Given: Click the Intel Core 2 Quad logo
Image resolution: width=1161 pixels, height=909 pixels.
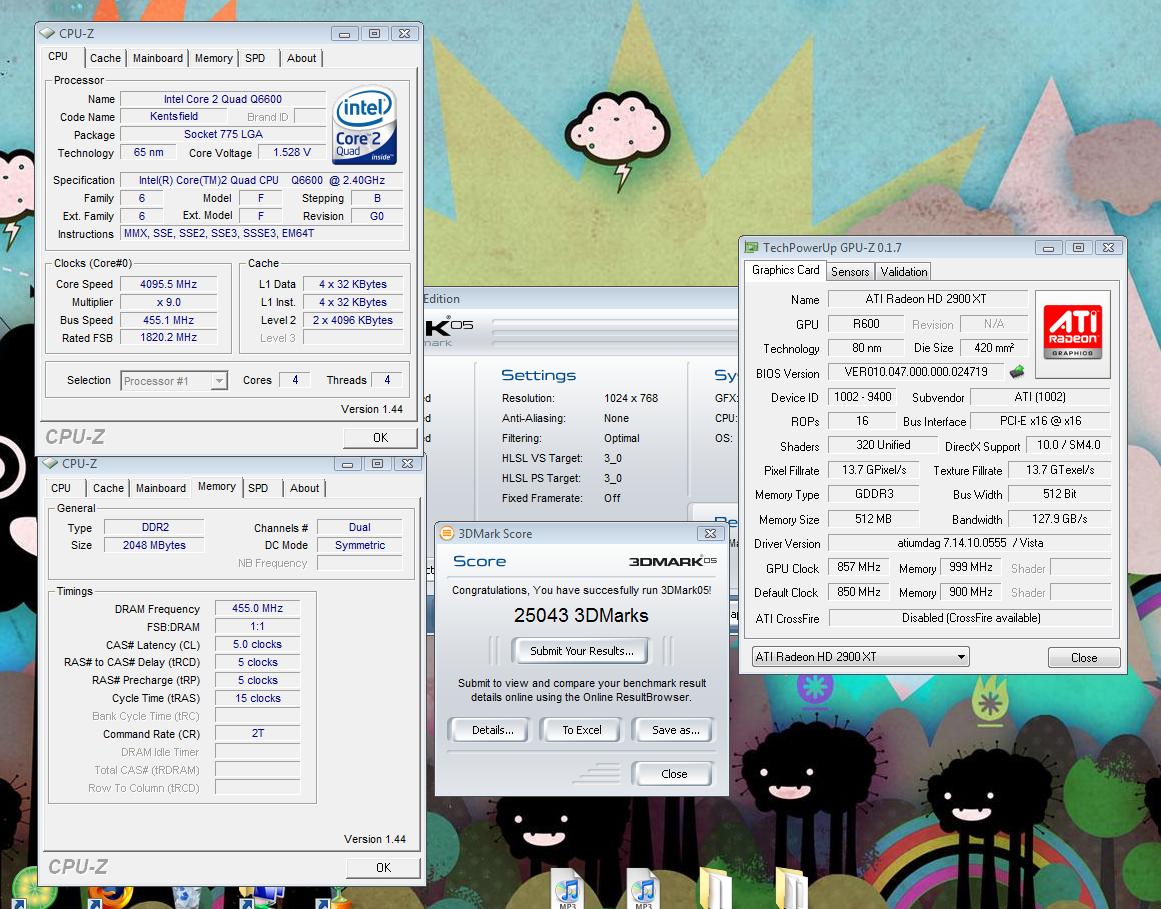Looking at the screenshot, I should click(x=365, y=125).
